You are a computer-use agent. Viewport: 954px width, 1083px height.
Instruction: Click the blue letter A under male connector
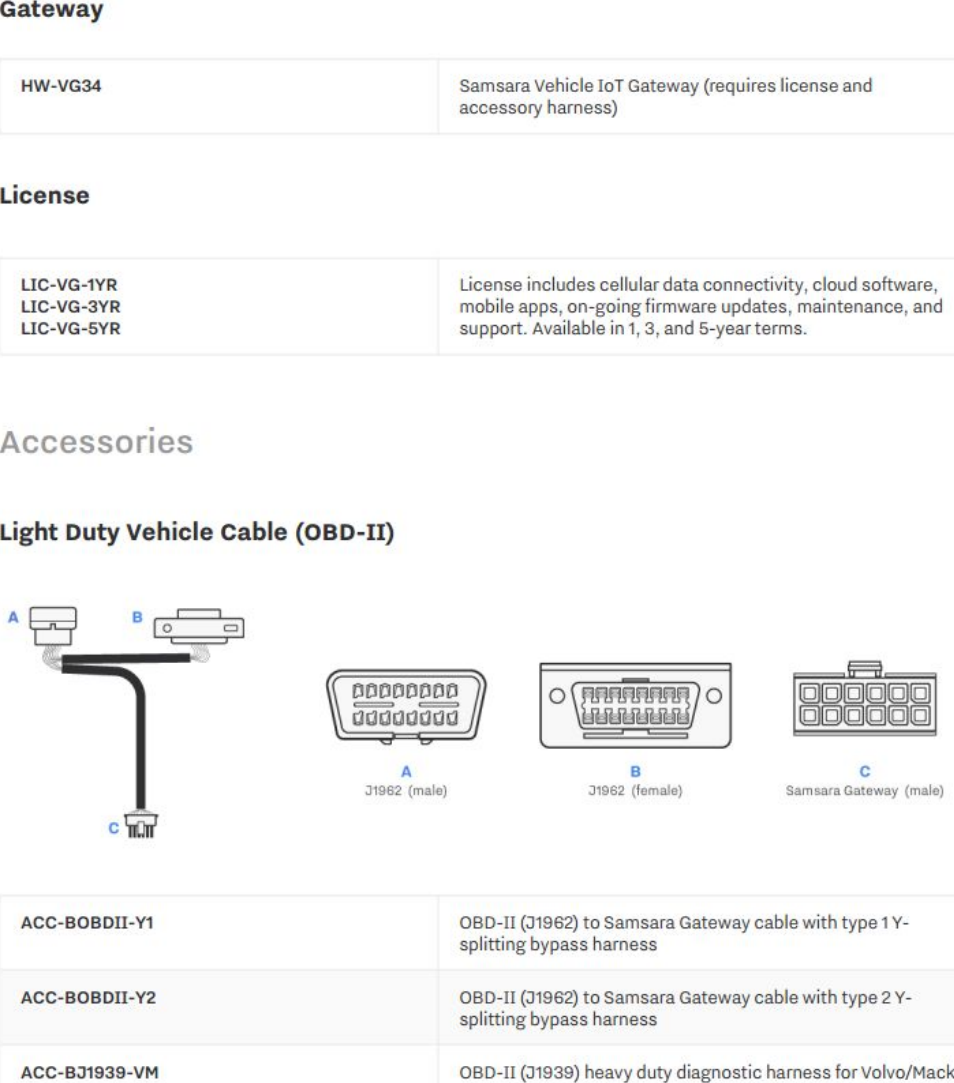pos(406,771)
